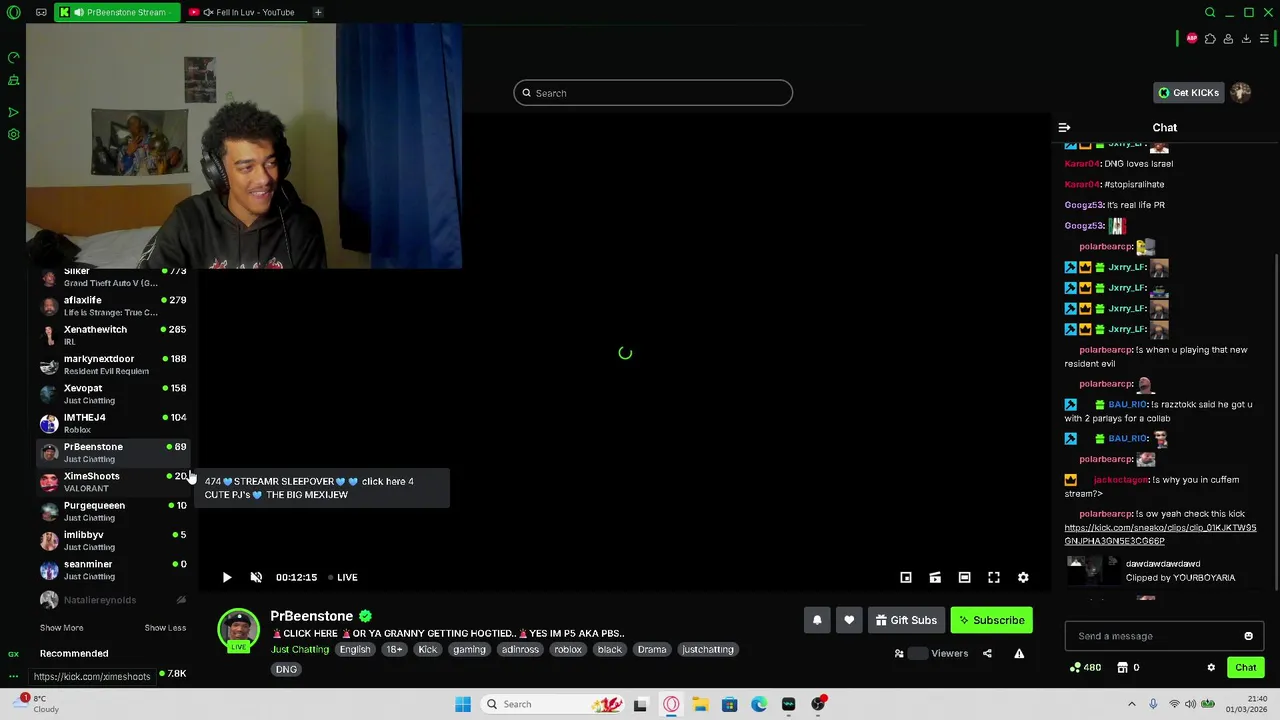Toggle the viewers count visibility
Viewport: 1280px width, 720px height.
[x=918, y=654]
